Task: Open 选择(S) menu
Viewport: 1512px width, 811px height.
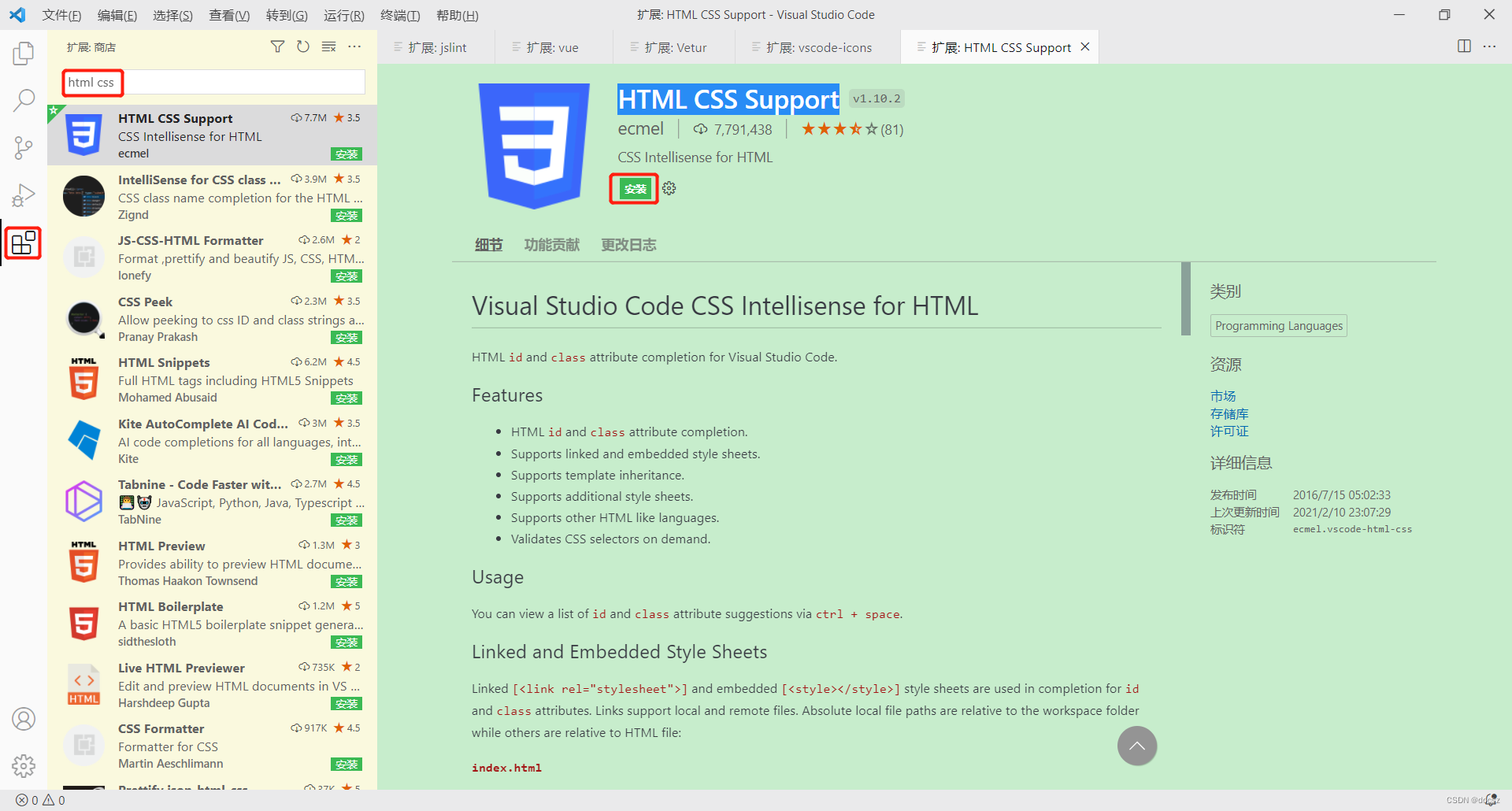Action: [x=172, y=15]
